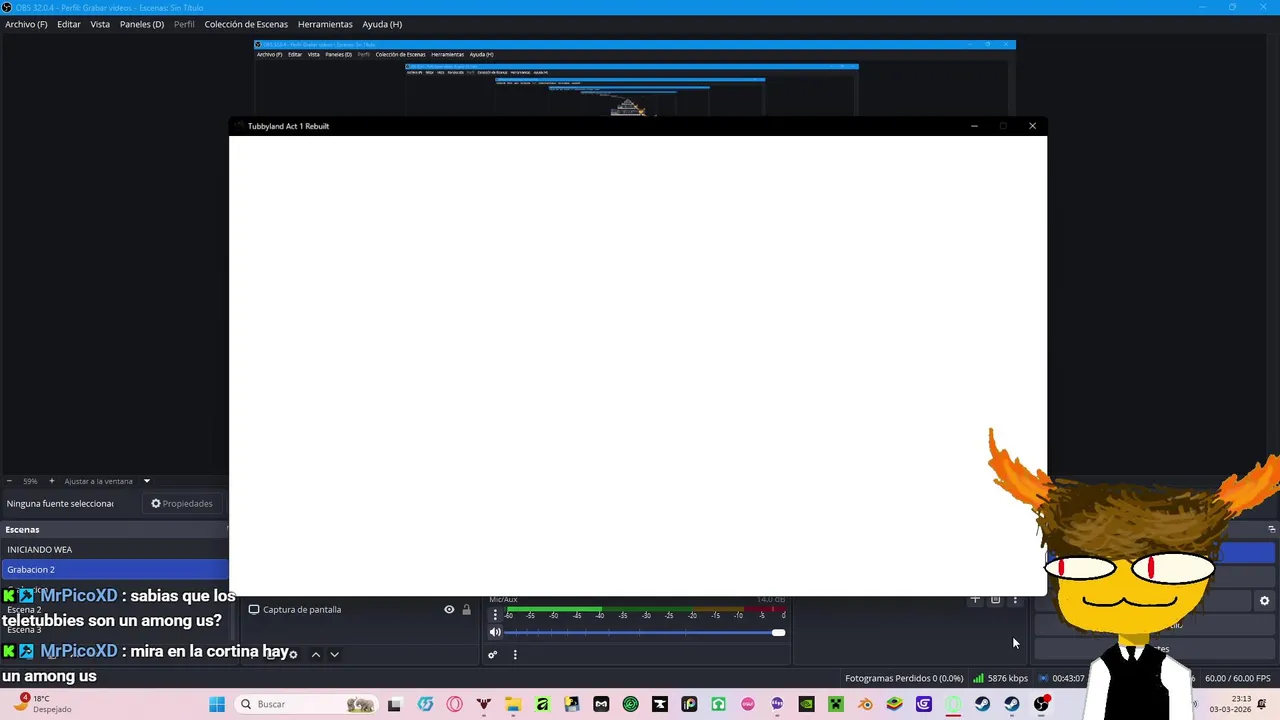Click the Buscar taskbar search box
The image size is (1280, 720).
[308, 704]
